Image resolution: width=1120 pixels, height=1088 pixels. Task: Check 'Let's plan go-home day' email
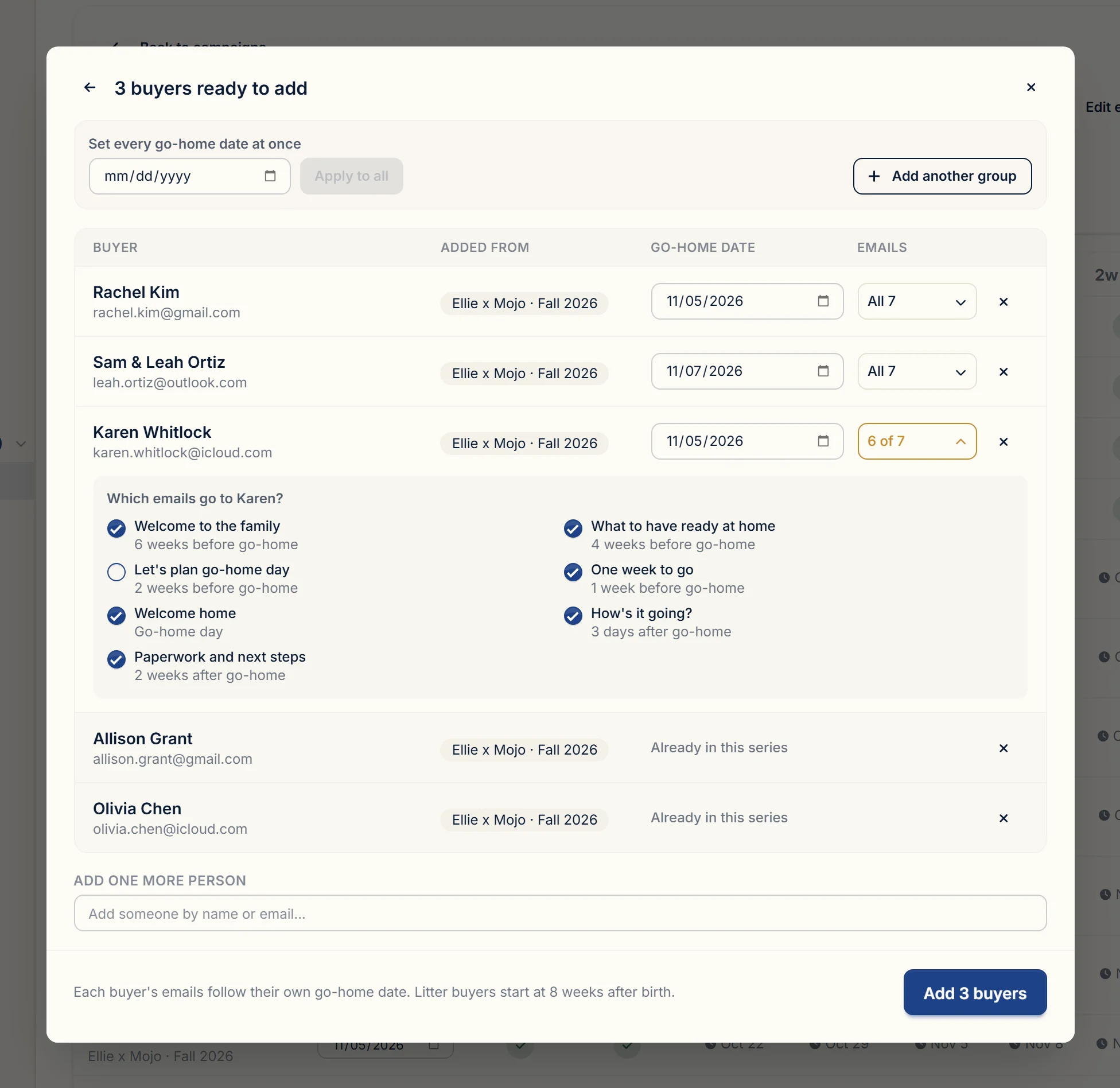pos(116,572)
